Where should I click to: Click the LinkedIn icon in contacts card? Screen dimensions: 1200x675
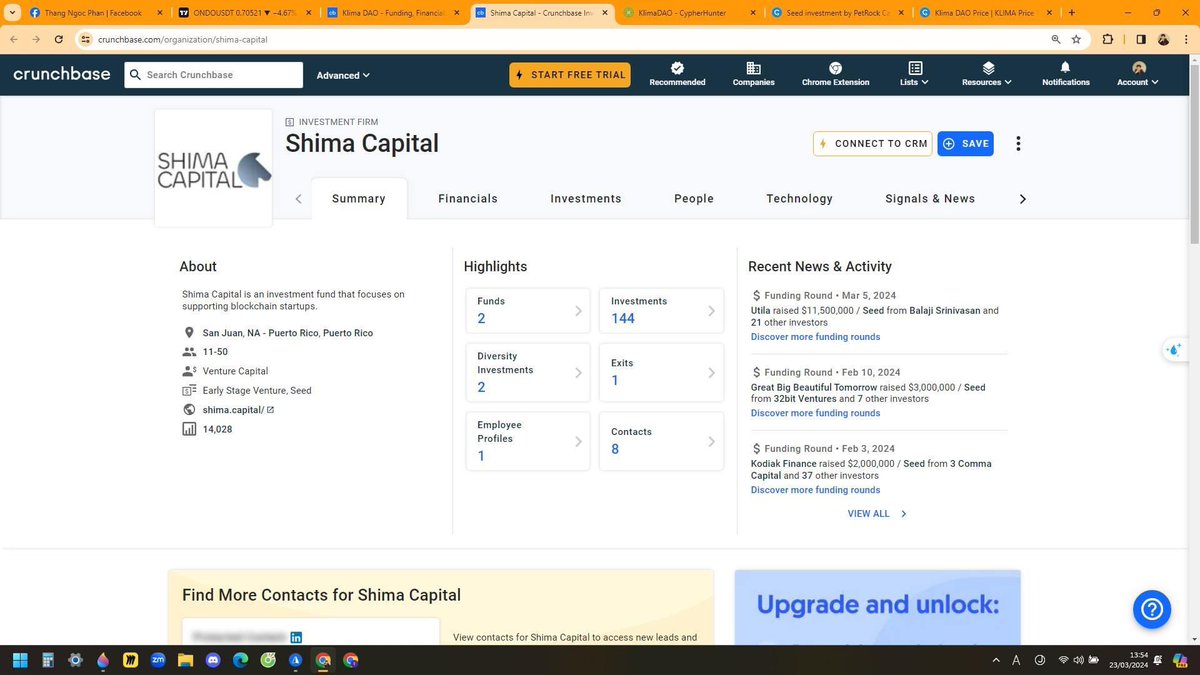point(296,637)
